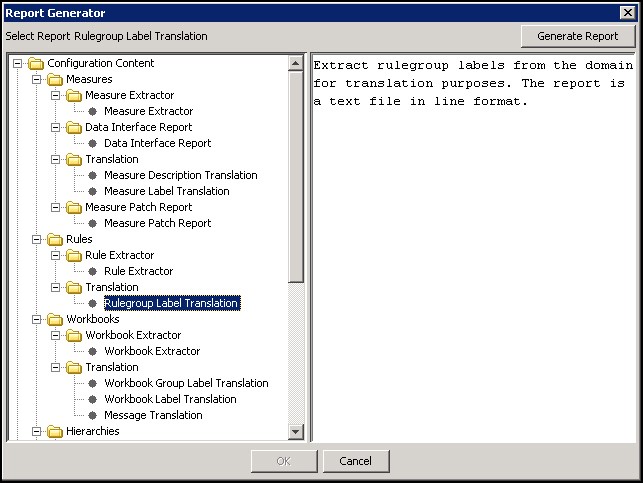Collapse the Data Interface Report folder node
Viewport: 643px width, 483px height.
pos(55,128)
